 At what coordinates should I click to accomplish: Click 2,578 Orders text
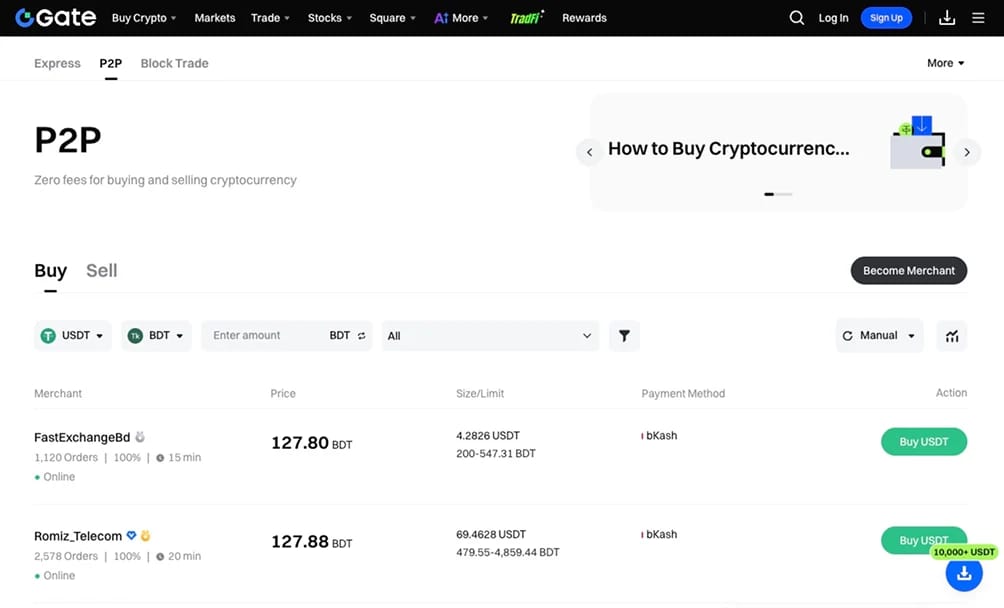[66, 556]
